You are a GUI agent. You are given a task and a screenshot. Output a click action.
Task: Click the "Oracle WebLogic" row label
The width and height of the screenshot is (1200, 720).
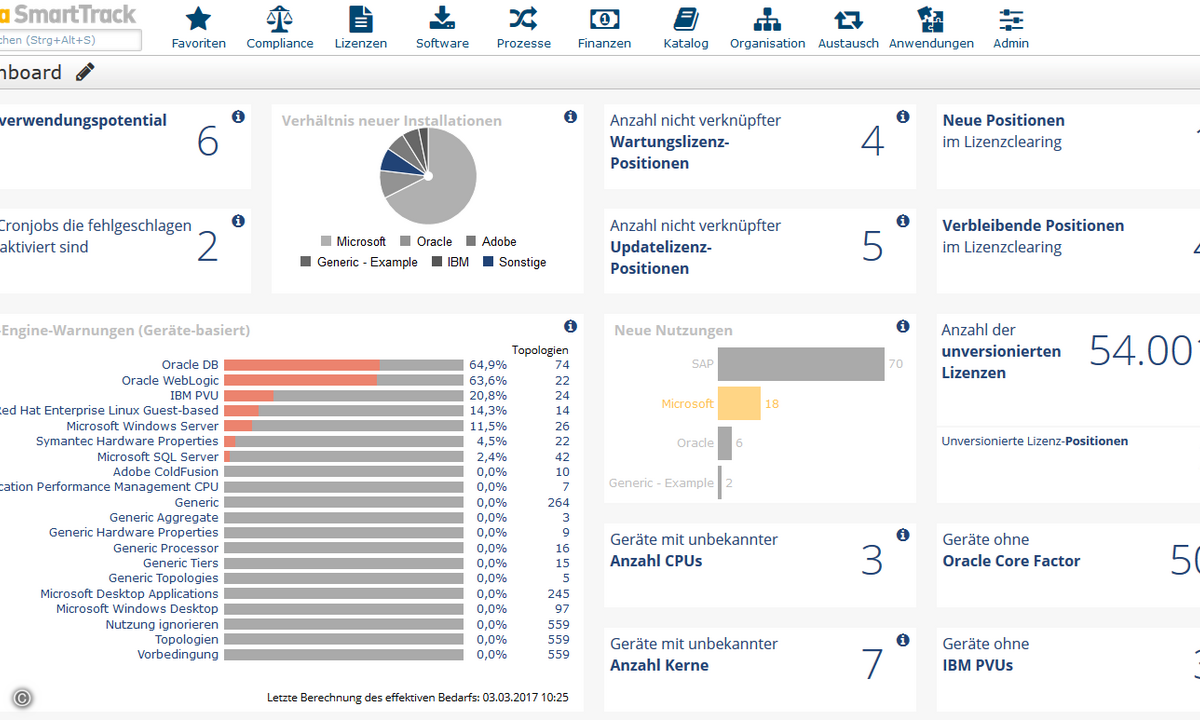[x=170, y=381]
